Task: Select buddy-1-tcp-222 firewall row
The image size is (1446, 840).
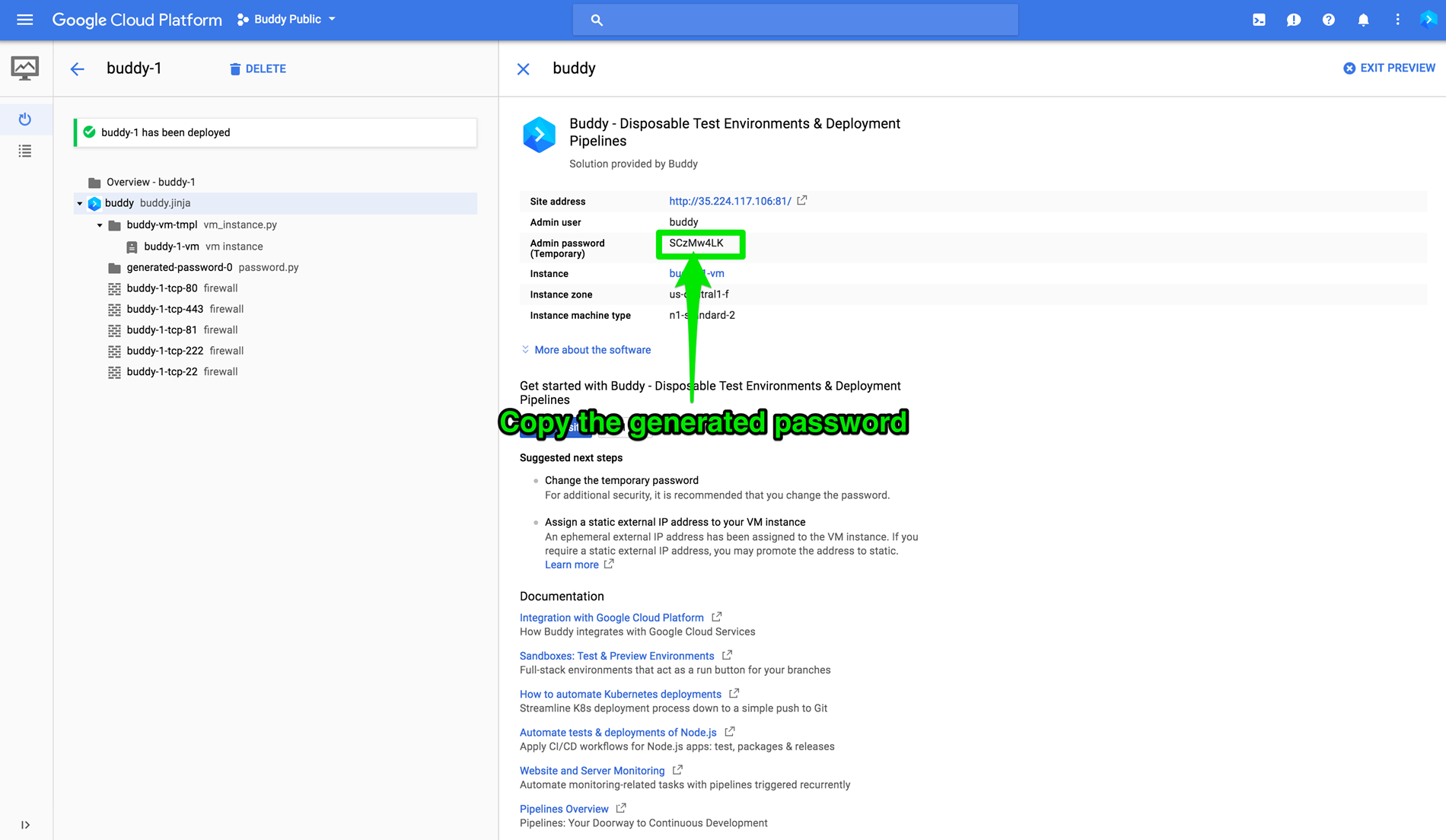Action: point(185,351)
